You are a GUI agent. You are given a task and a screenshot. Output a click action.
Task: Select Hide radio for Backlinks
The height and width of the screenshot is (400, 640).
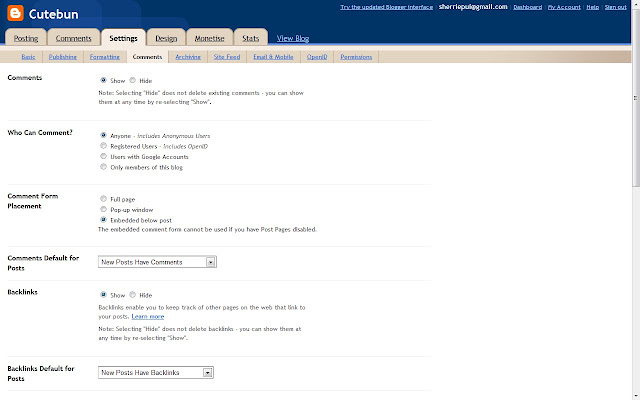coord(132,295)
